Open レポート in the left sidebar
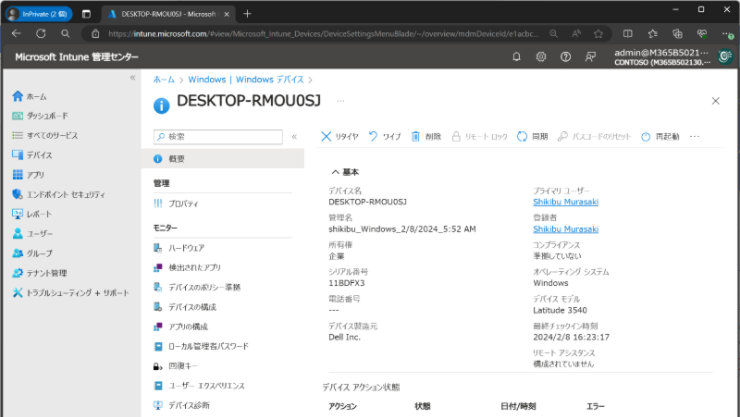 click(32, 214)
